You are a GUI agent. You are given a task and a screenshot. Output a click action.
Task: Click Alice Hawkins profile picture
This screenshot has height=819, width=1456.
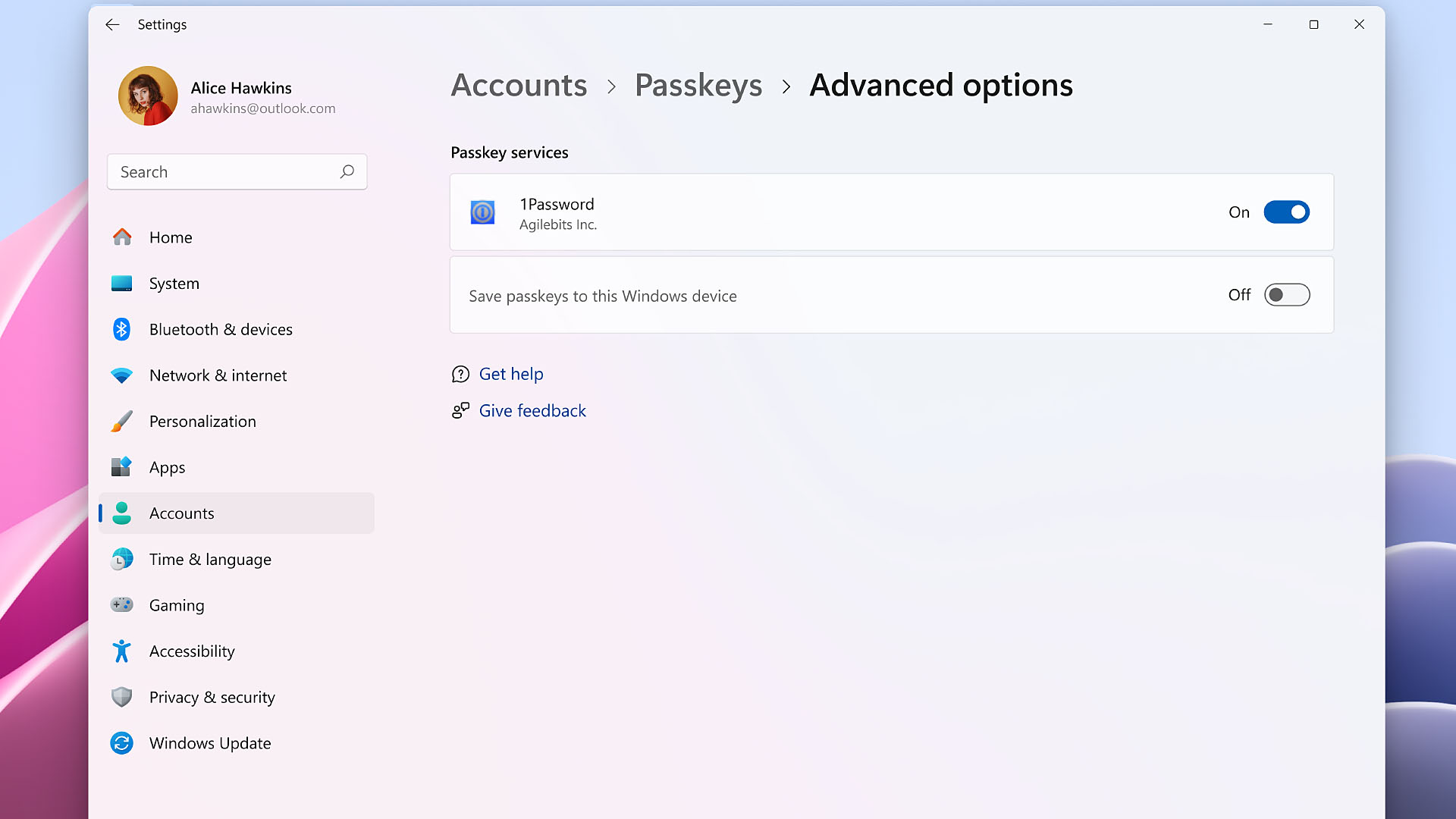[x=148, y=96]
